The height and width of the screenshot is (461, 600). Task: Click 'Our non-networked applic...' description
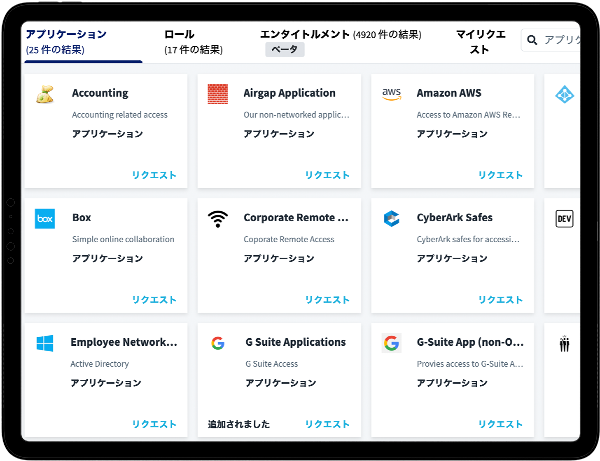coord(297,115)
